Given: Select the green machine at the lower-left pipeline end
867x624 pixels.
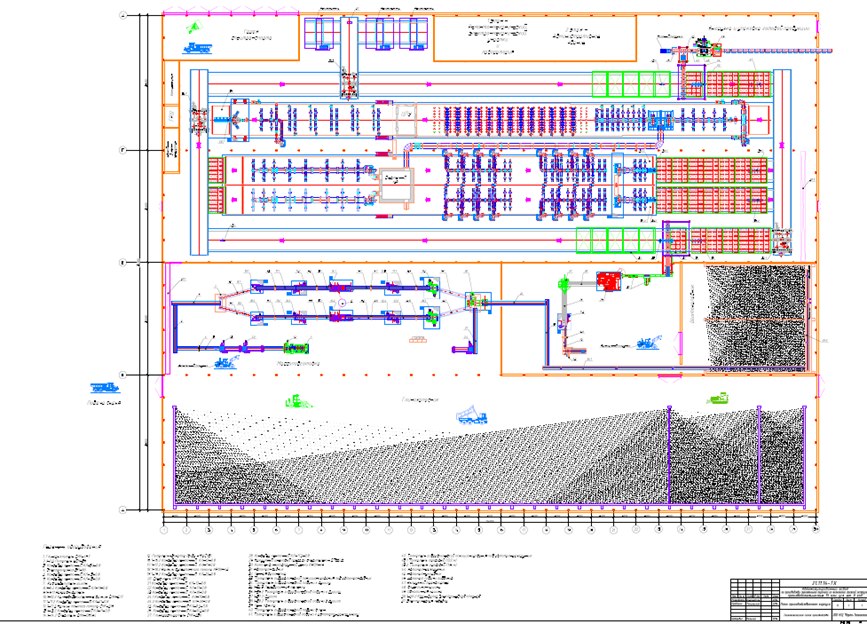Looking at the screenshot, I should click(296, 348).
